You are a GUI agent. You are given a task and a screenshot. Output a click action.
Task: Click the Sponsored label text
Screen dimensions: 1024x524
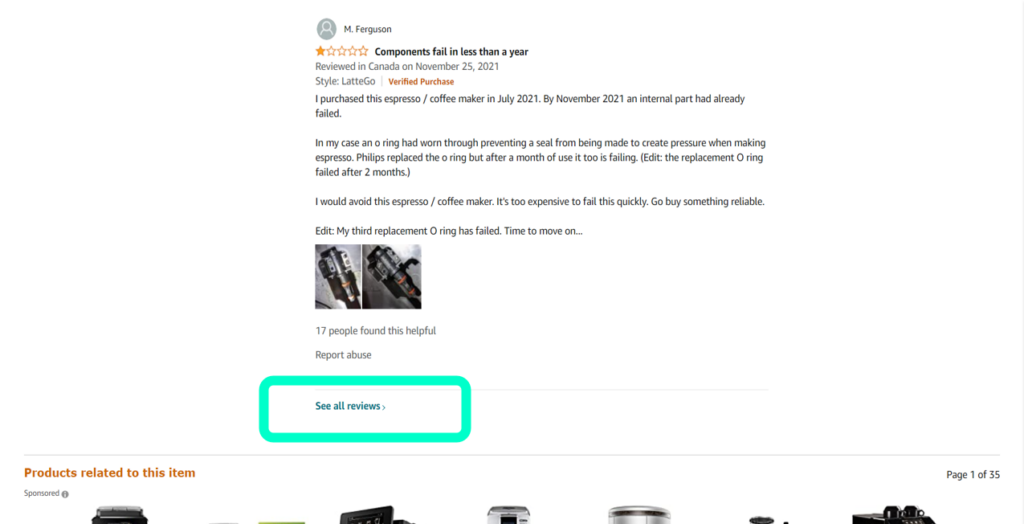pyautogui.click(x=42, y=494)
